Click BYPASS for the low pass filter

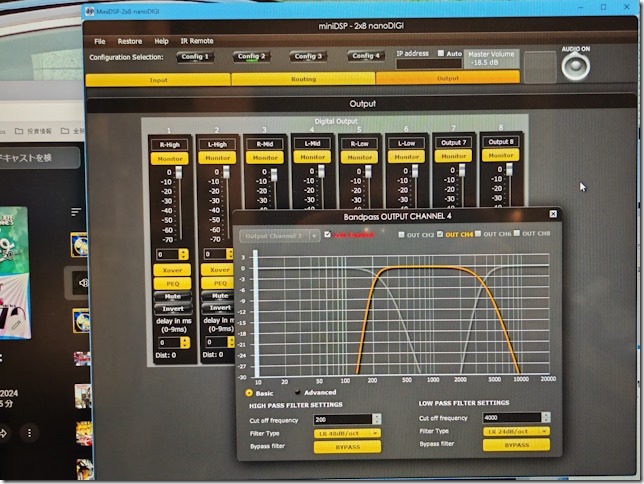click(516, 445)
